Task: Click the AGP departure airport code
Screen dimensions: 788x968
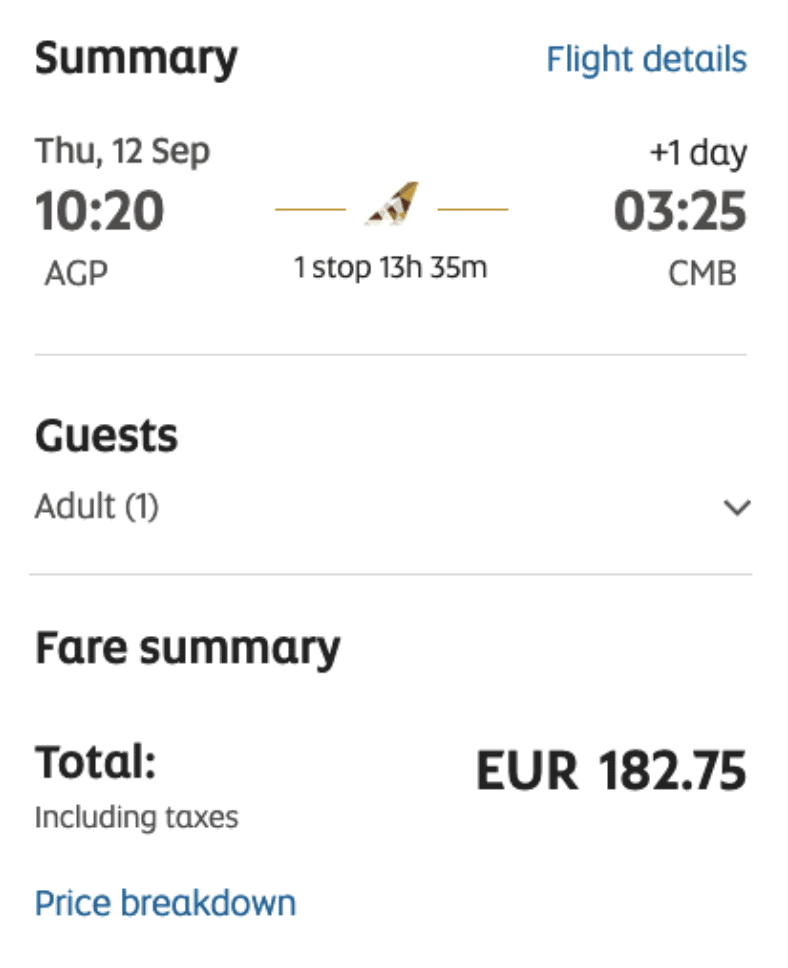Action: [76, 272]
